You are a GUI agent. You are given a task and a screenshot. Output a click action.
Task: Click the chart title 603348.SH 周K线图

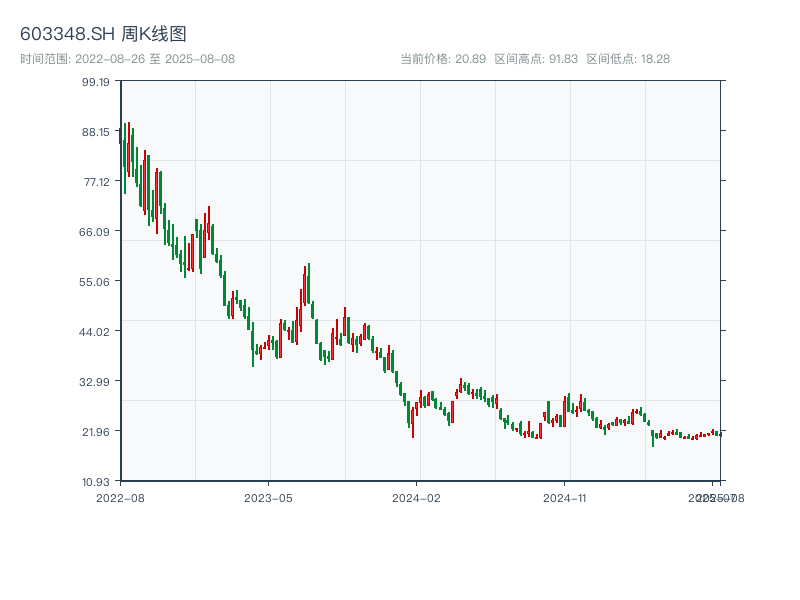[x=103, y=34]
